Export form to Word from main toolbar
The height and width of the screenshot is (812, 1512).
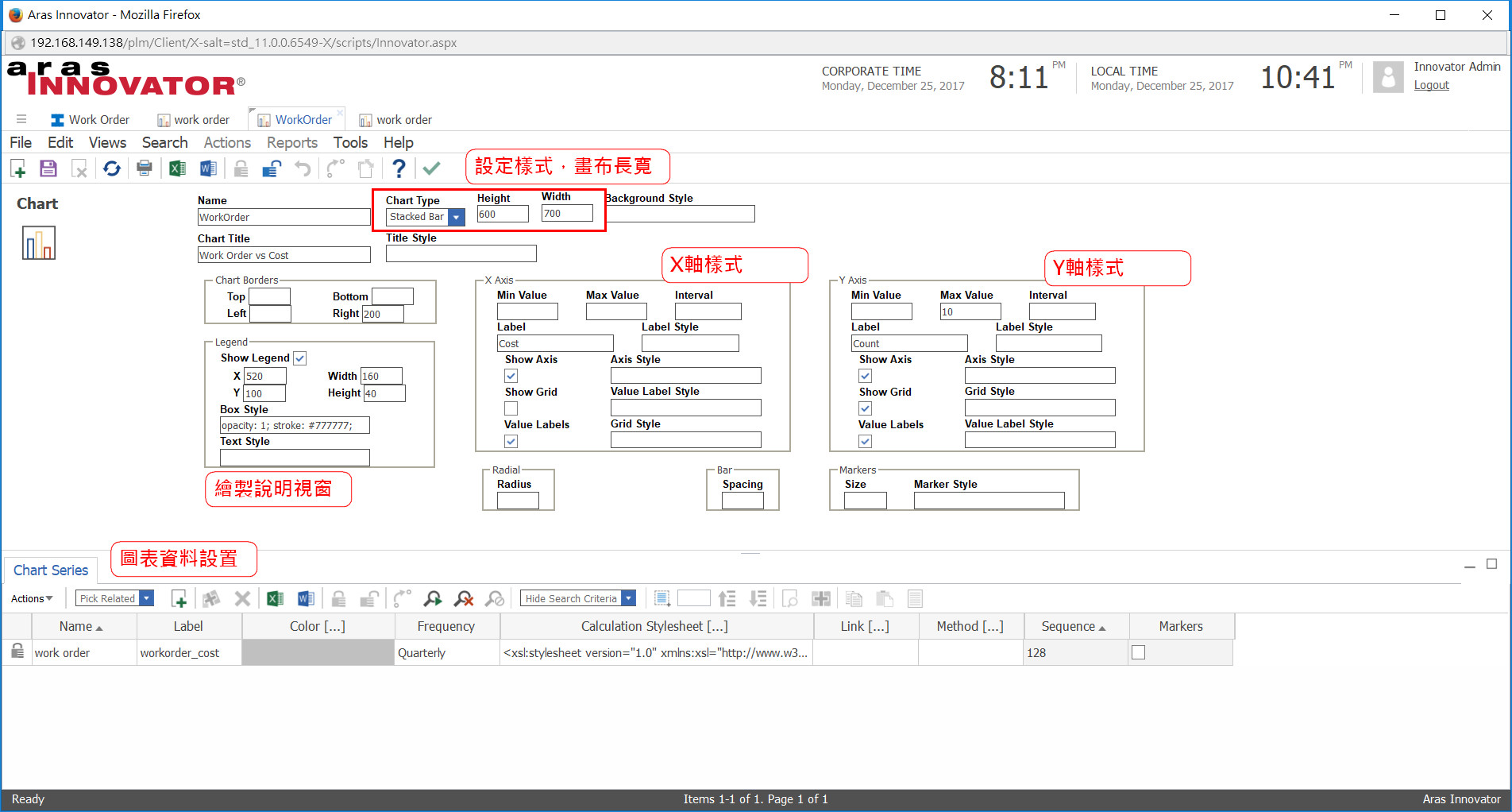(x=208, y=168)
